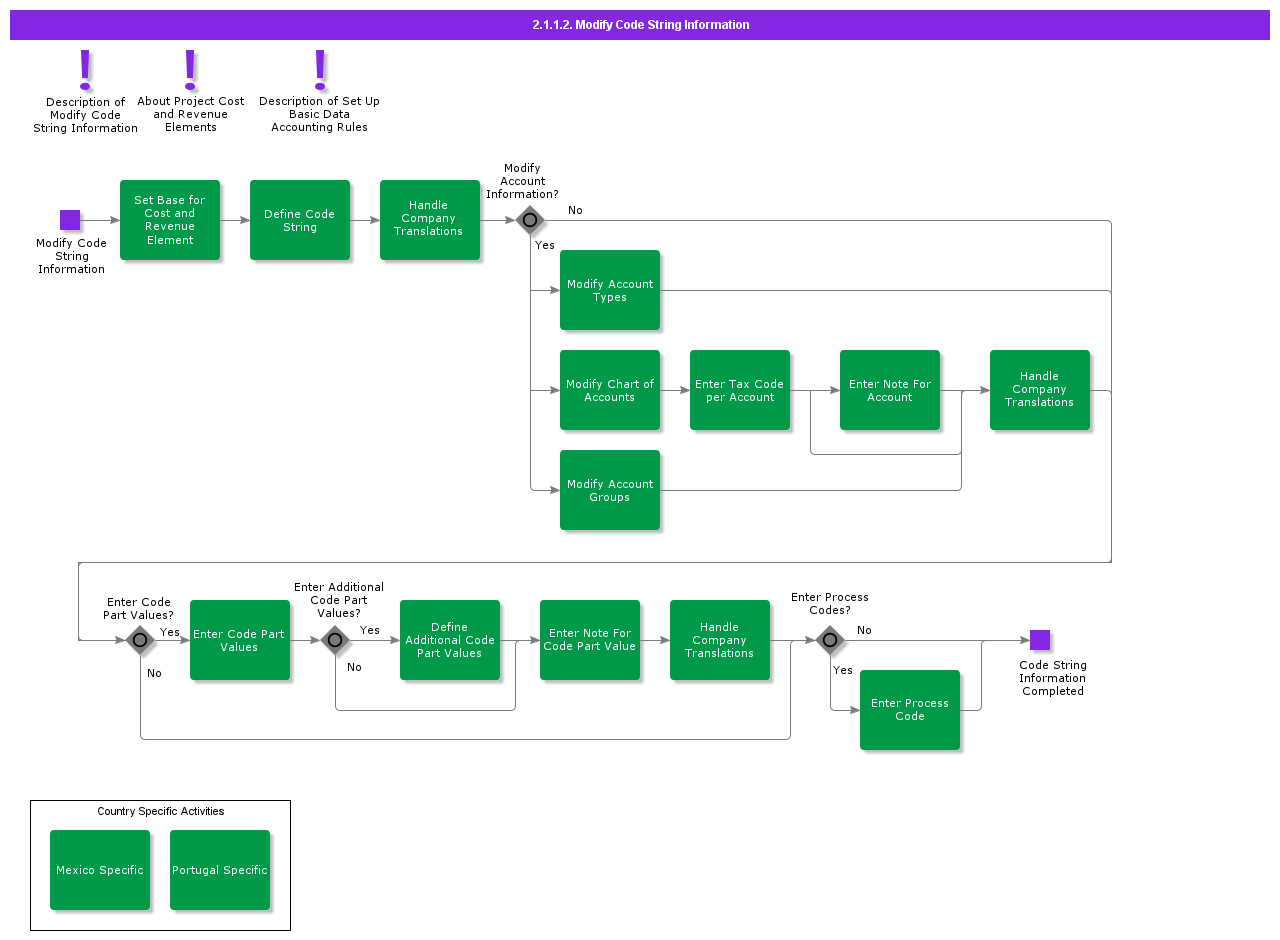
Task: Open the Mexico Specific activity
Action: 100,870
